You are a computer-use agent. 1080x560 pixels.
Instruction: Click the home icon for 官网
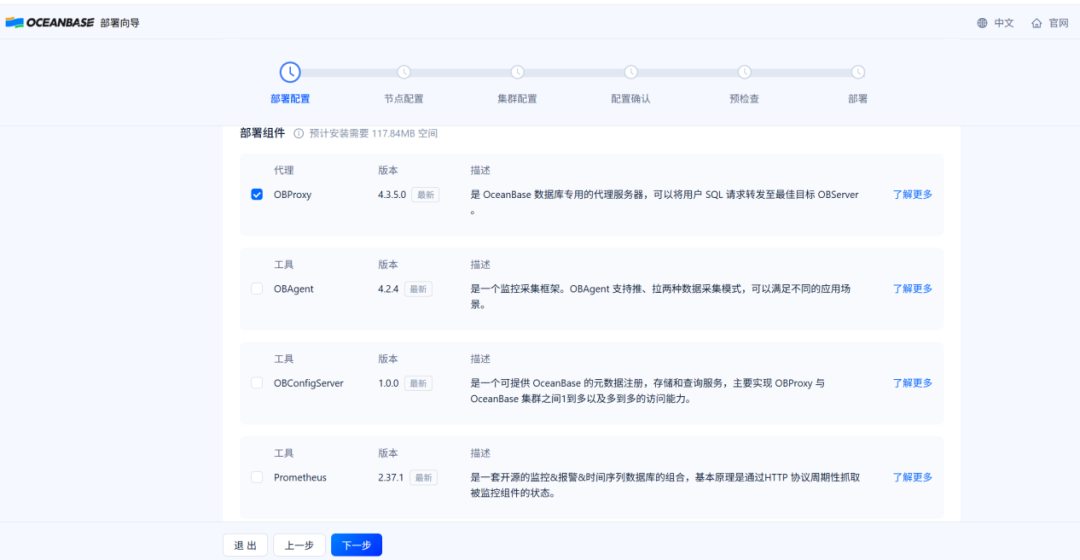coord(1037,23)
